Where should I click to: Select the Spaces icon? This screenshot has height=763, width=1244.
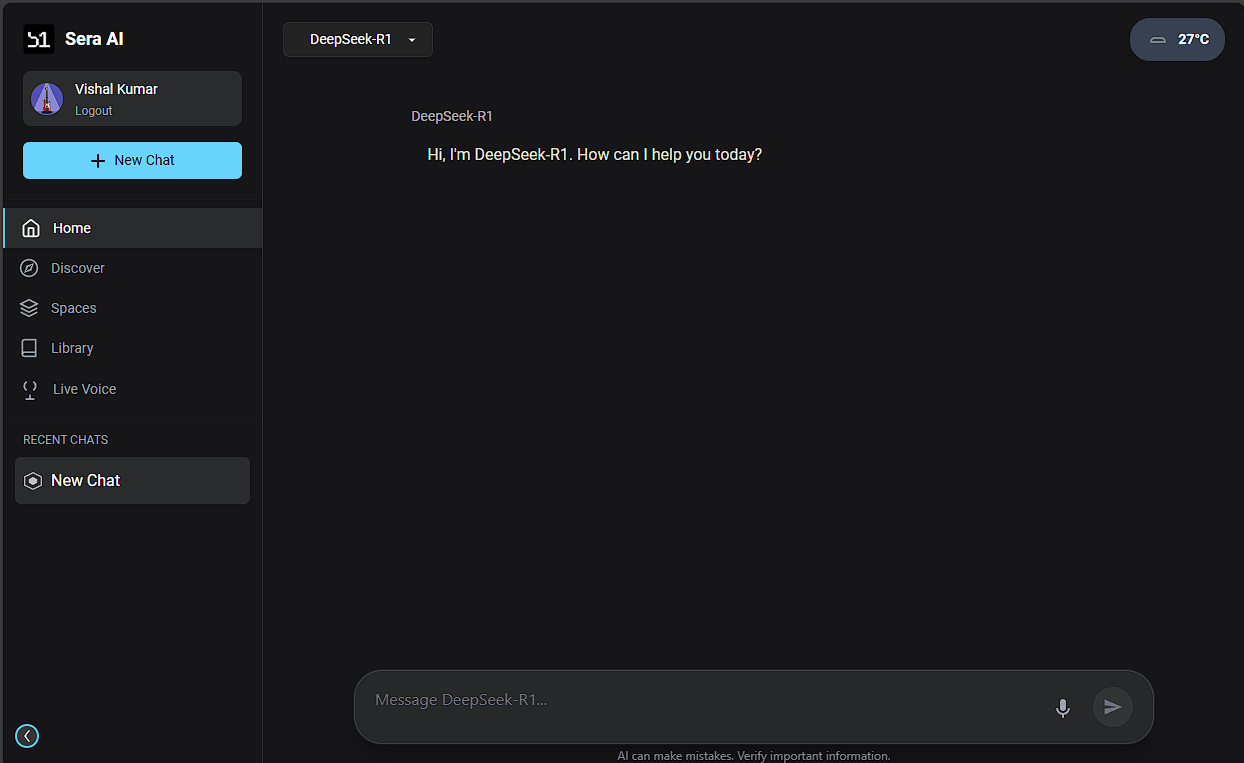point(28,308)
